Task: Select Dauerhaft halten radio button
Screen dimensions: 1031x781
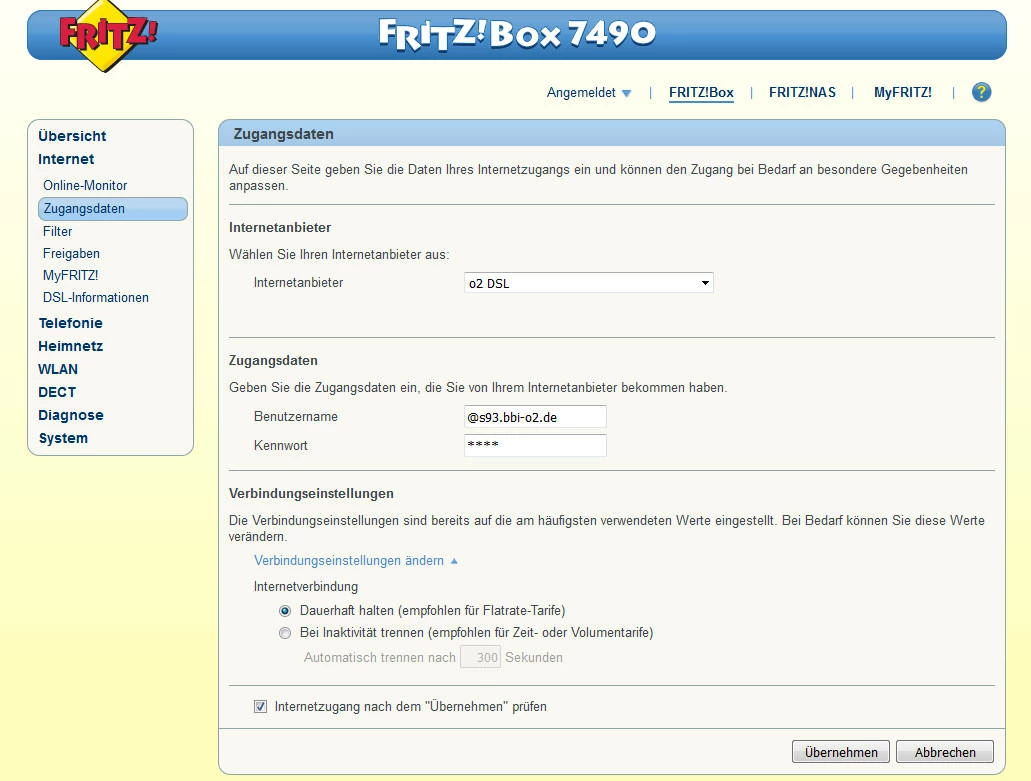Action: [x=285, y=611]
